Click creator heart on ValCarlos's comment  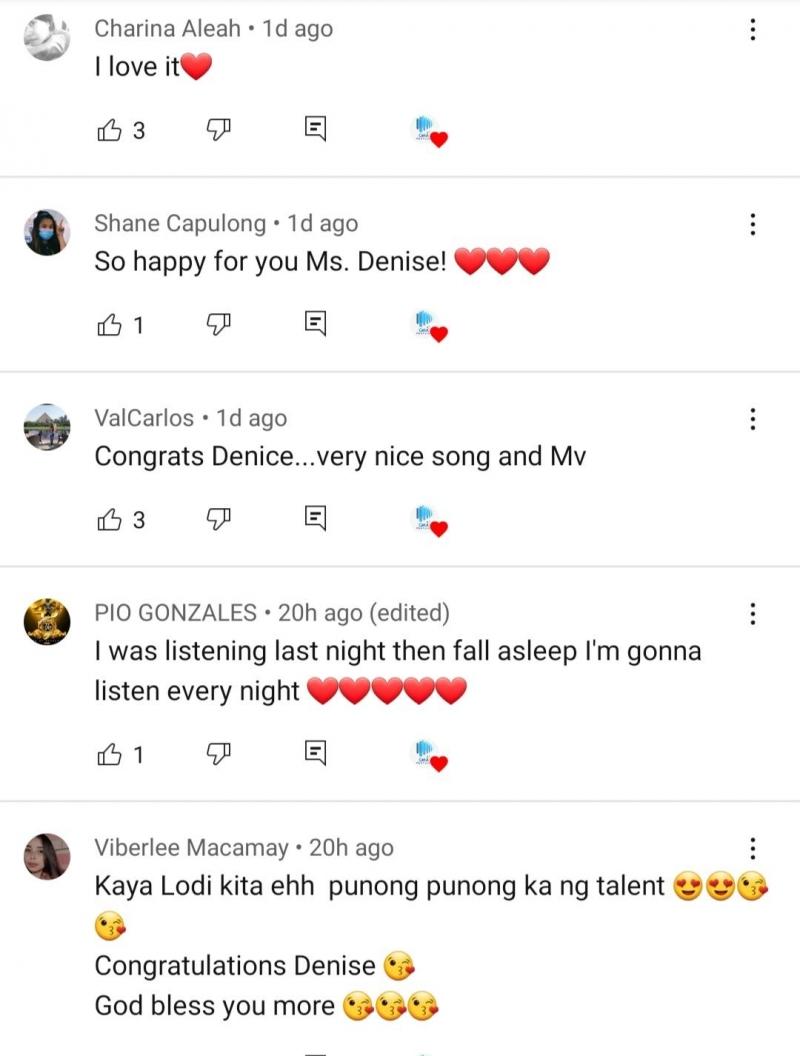[430, 521]
